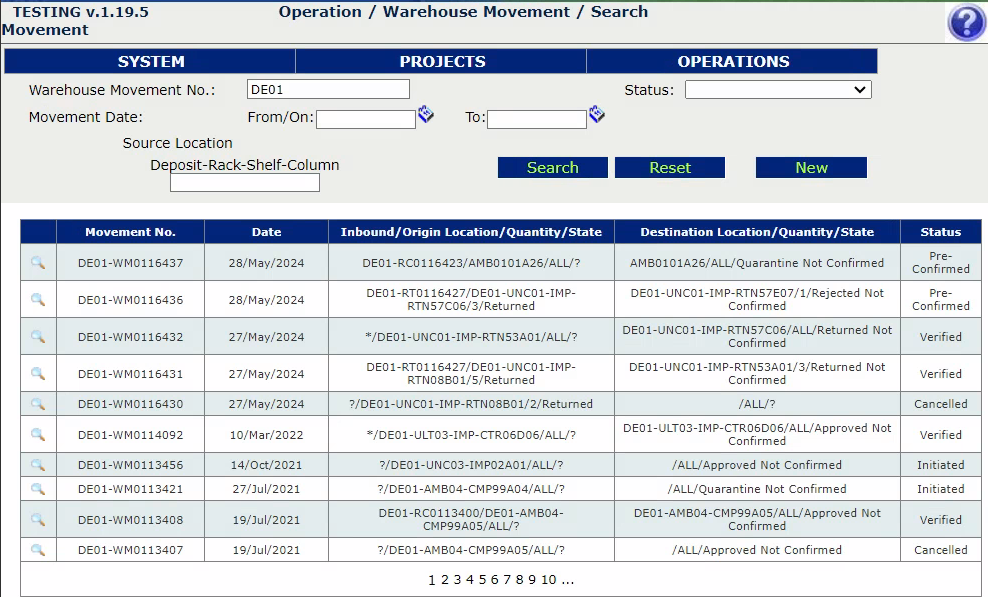
Task: Focus the To date field
Action: pos(537,119)
